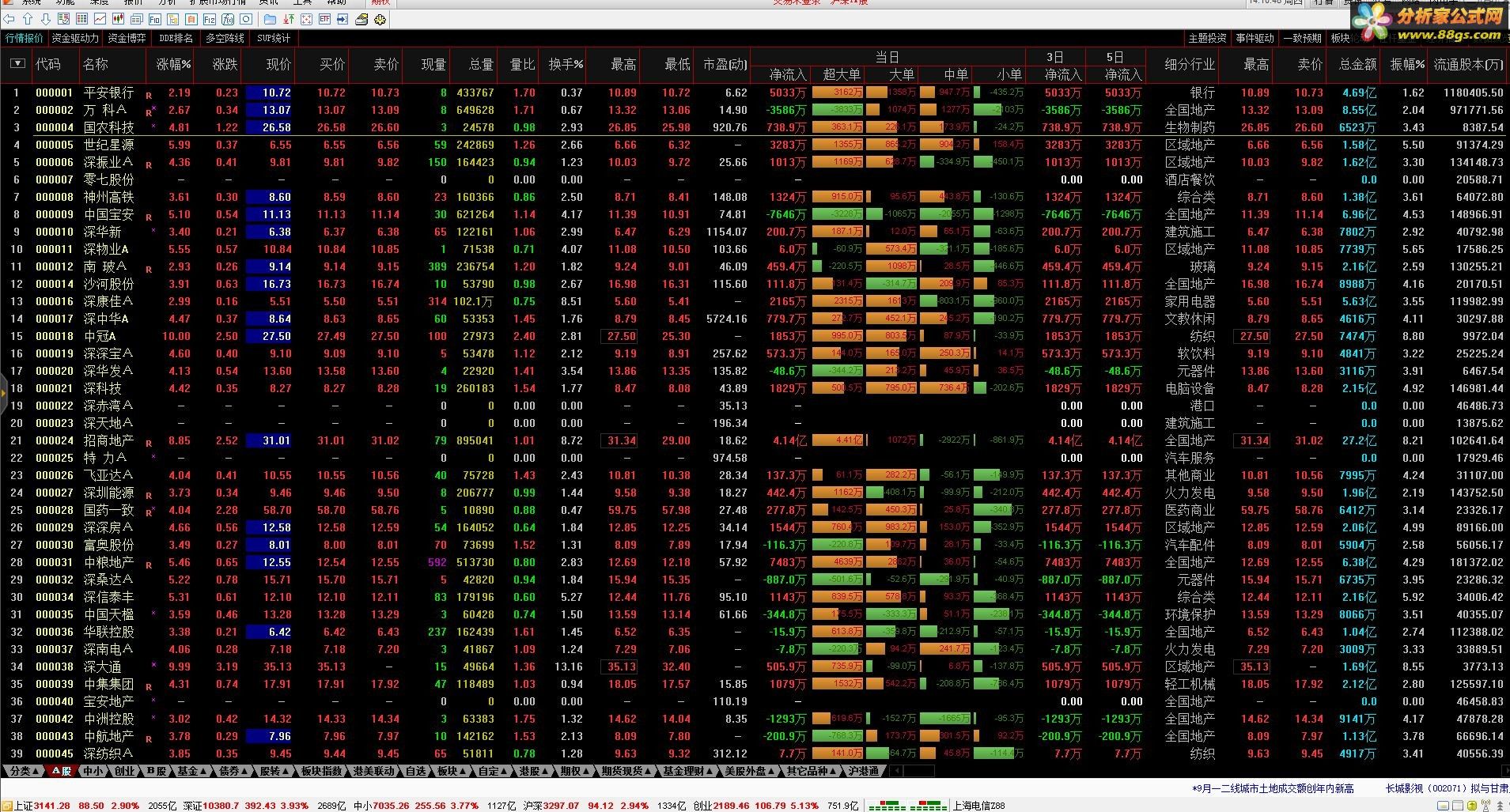Switch to the SUP统计 tab
This screenshot has width=1510, height=812.
(274, 38)
